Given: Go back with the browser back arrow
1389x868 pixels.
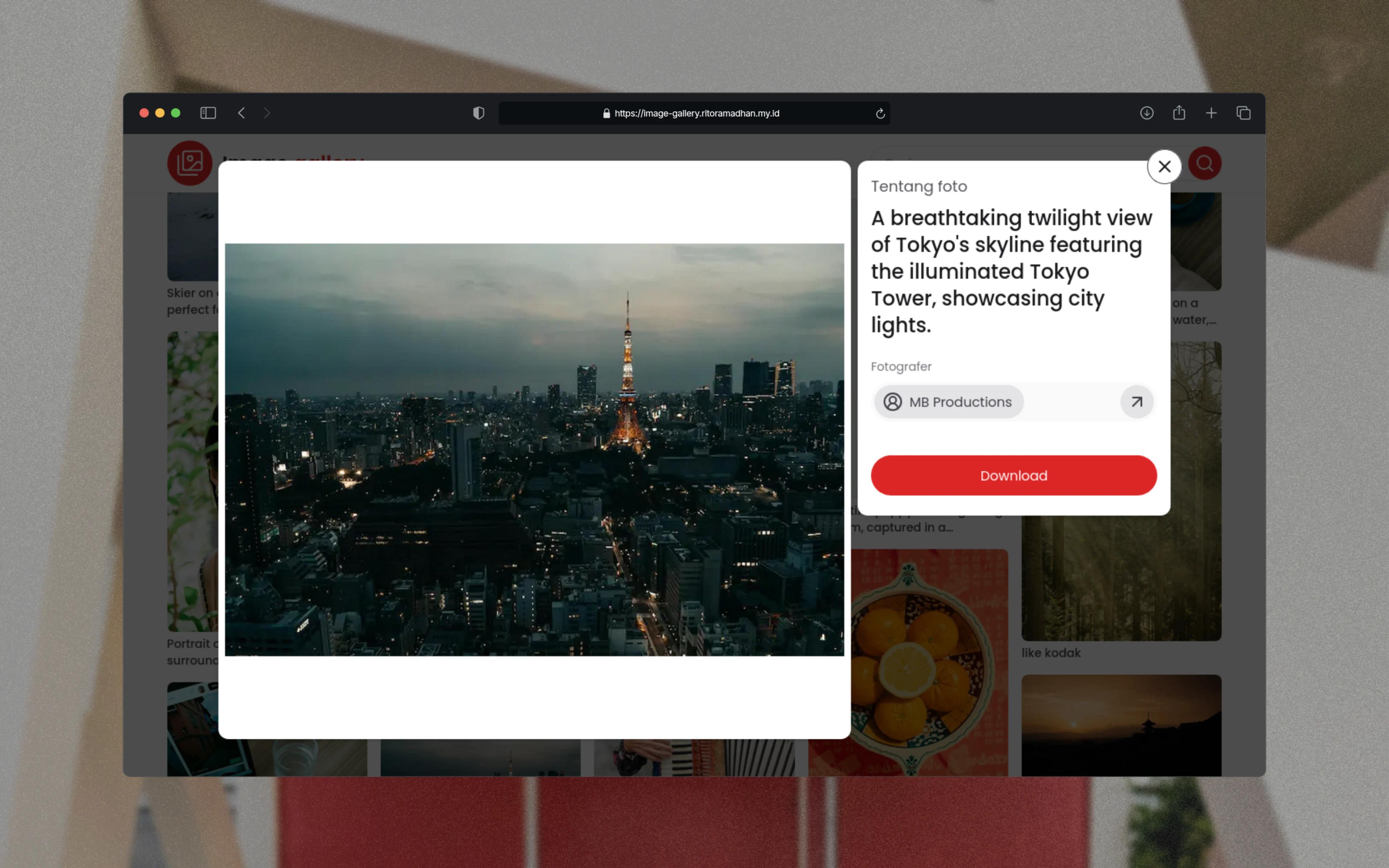Looking at the screenshot, I should [242, 113].
